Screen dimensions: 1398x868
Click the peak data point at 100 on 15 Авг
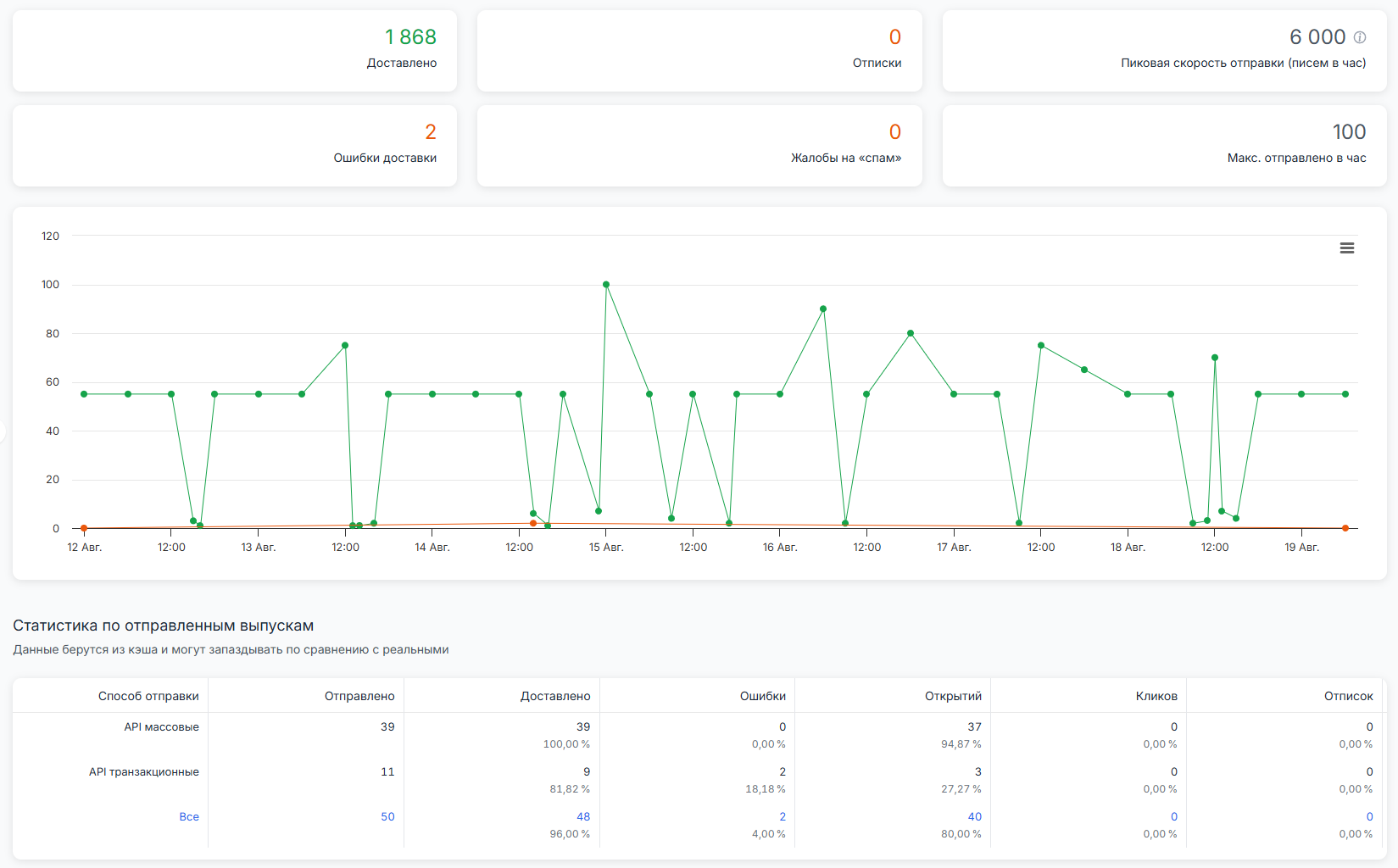point(605,284)
